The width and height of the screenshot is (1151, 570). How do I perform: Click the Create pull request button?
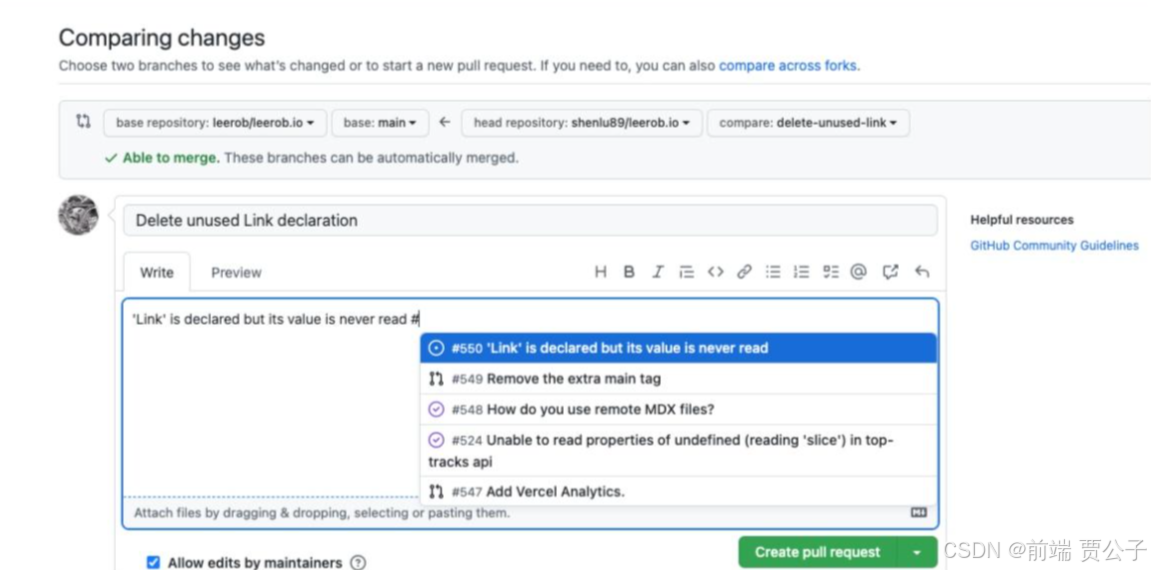coord(818,552)
